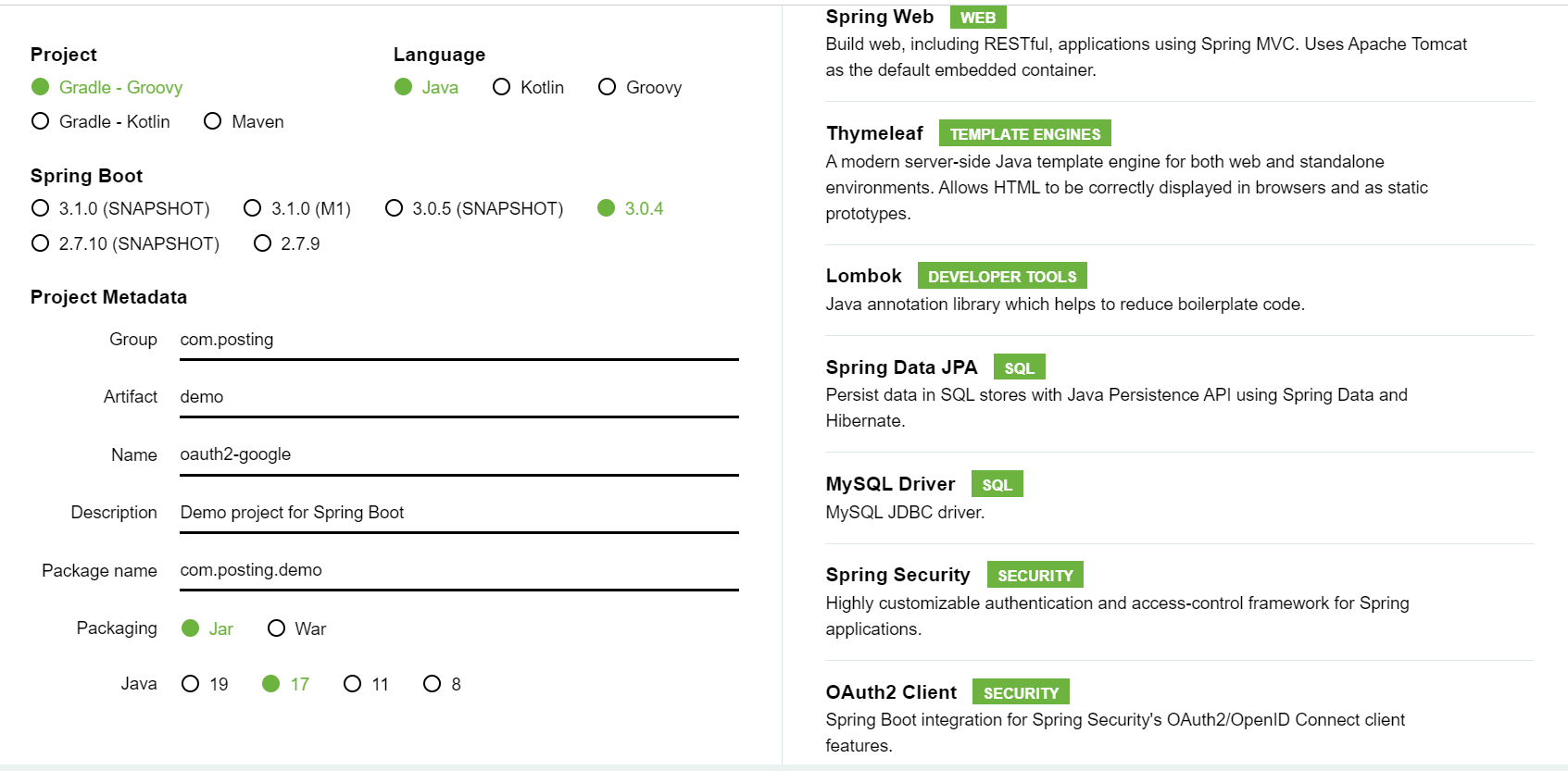Click SECURITY tag next to OAuth2 Client
The image size is (1568, 771).
coord(1022,692)
